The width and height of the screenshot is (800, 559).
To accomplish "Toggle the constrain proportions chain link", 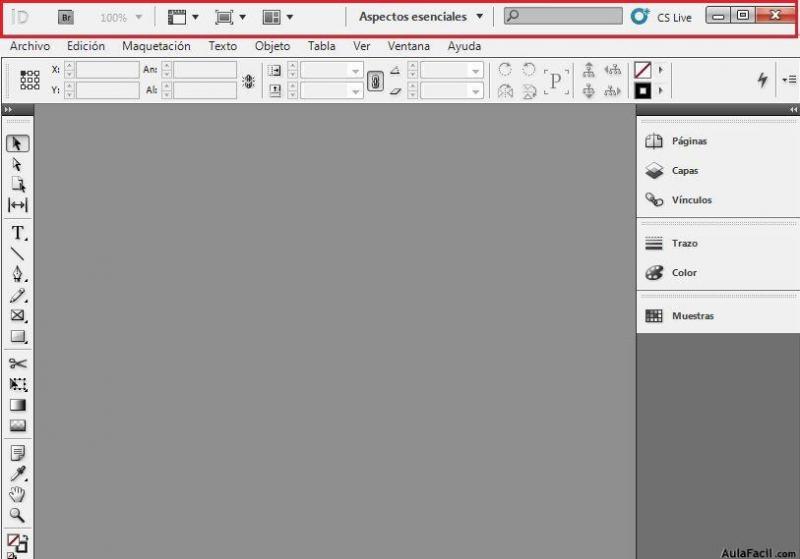I will [375, 81].
